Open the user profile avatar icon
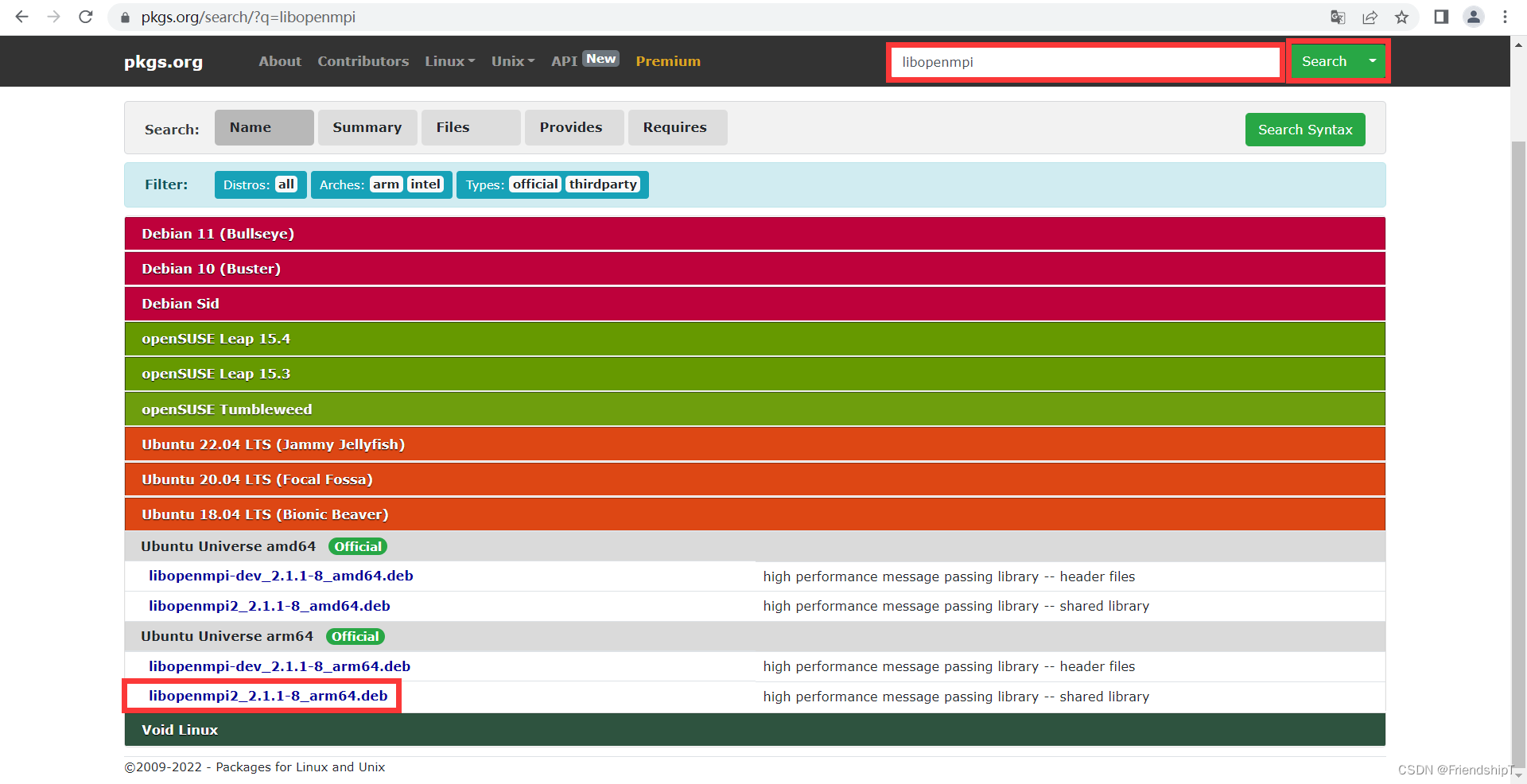Image resolution: width=1527 pixels, height=784 pixels. click(1474, 17)
